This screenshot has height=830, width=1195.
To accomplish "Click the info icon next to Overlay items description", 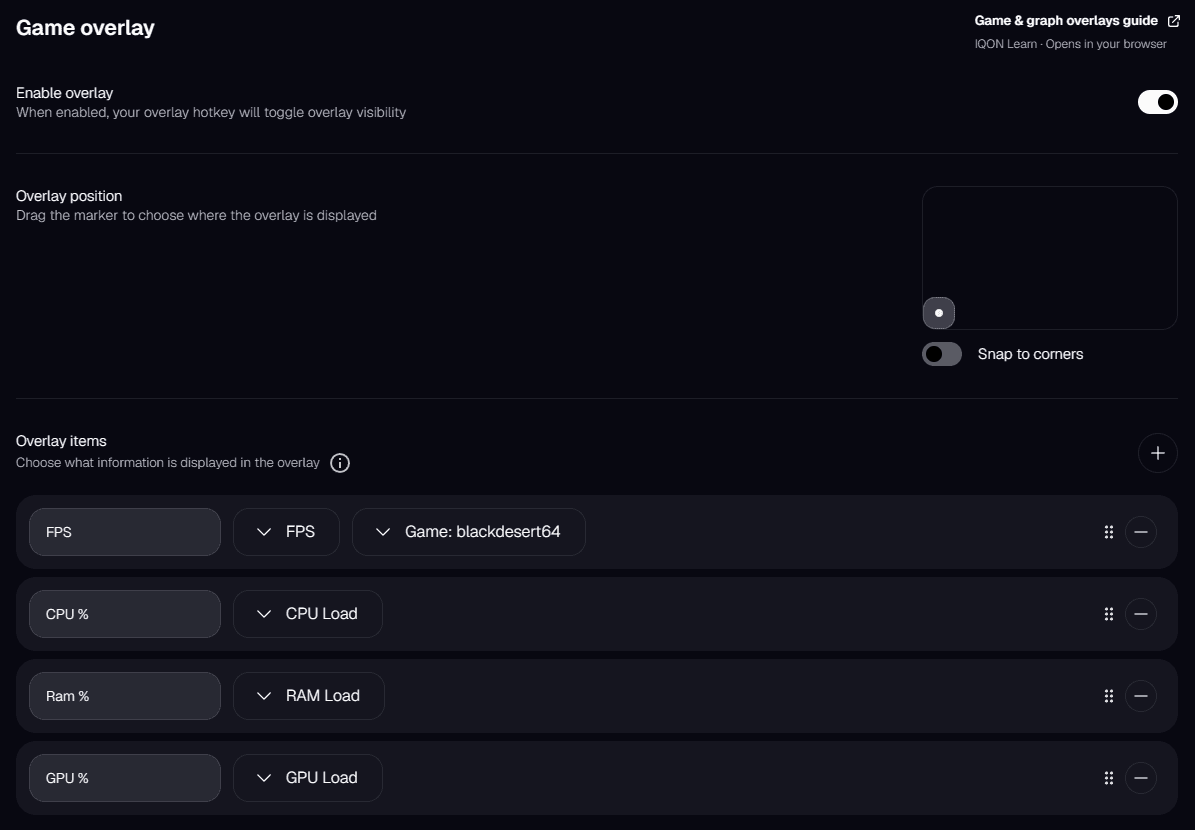I will (x=340, y=463).
